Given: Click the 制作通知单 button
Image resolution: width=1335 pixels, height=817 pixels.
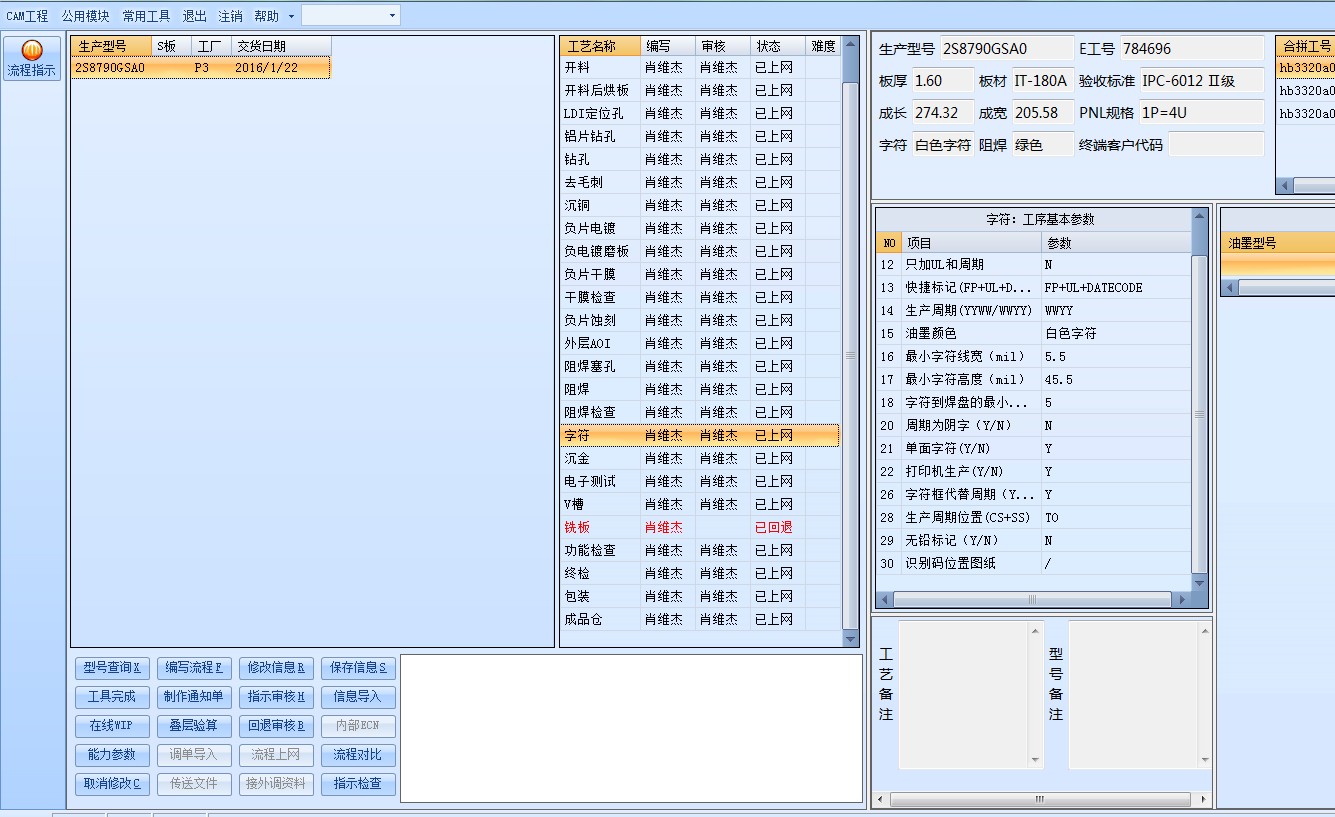Looking at the screenshot, I should 194,697.
